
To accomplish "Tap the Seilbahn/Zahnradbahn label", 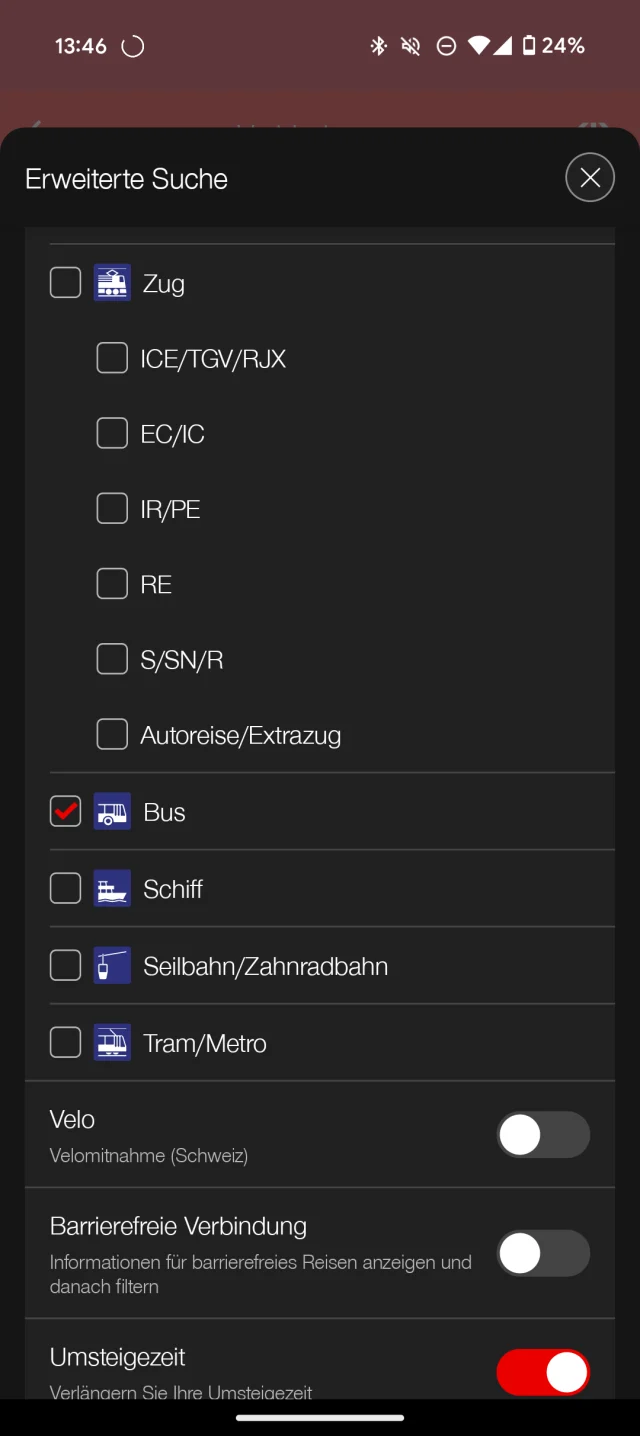I will pos(265,966).
